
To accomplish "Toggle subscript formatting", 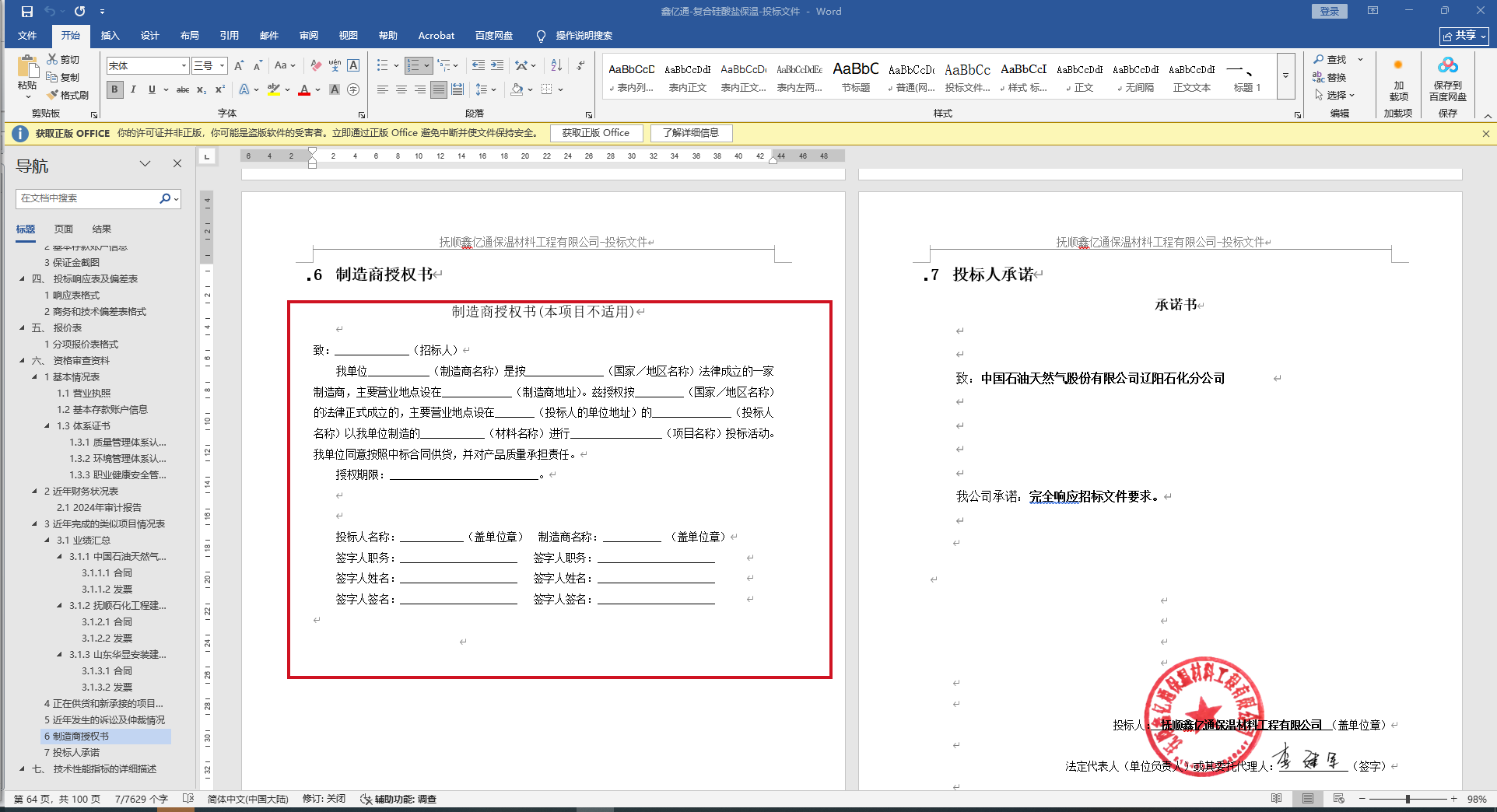I will coord(202,90).
